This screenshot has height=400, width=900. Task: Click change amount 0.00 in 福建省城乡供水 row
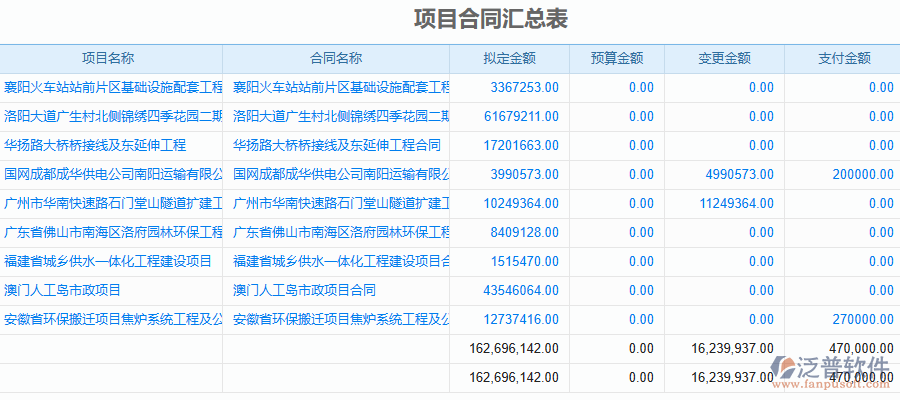[x=761, y=262]
